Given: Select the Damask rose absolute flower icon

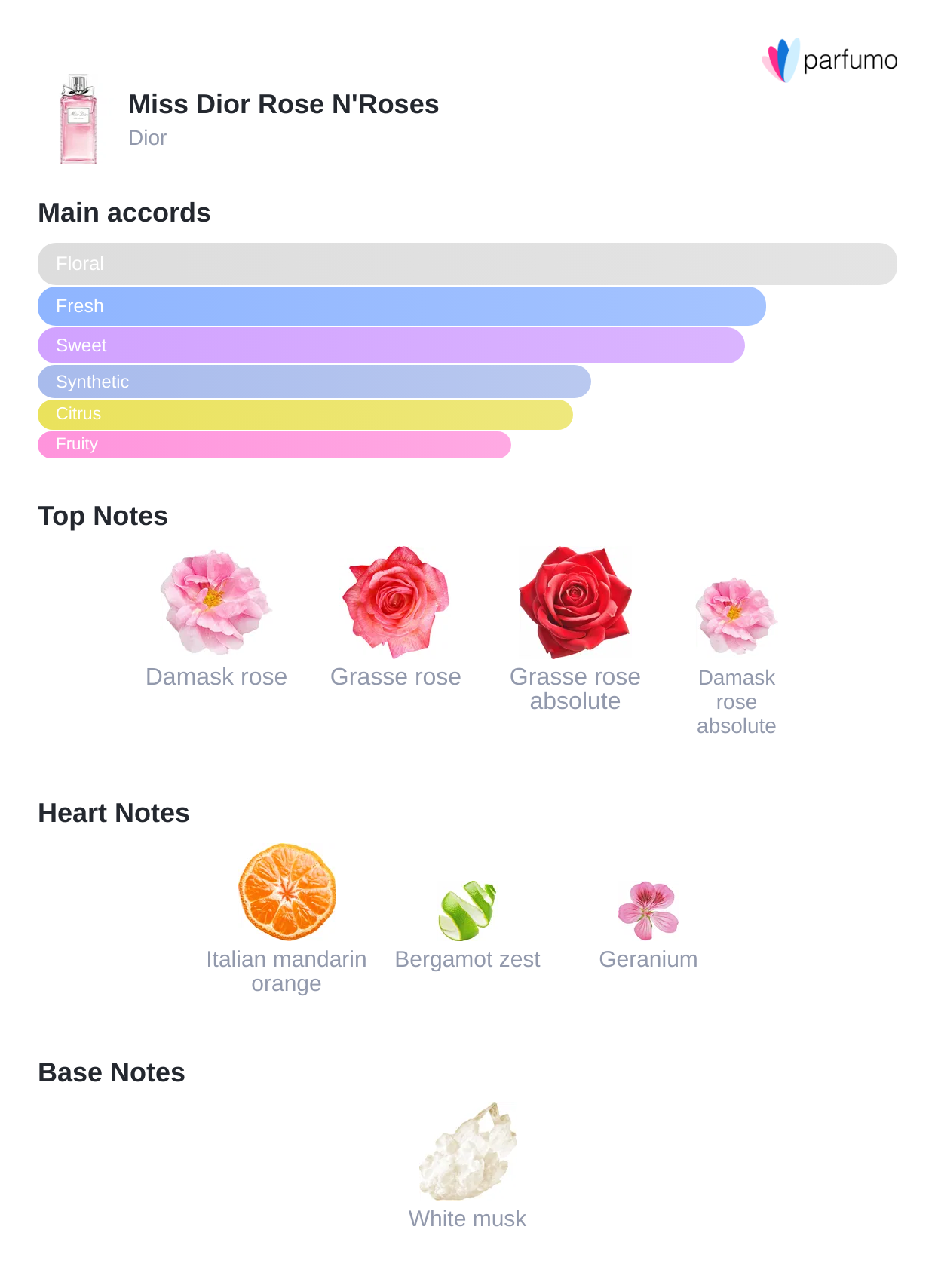Looking at the screenshot, I should [736, 615].
